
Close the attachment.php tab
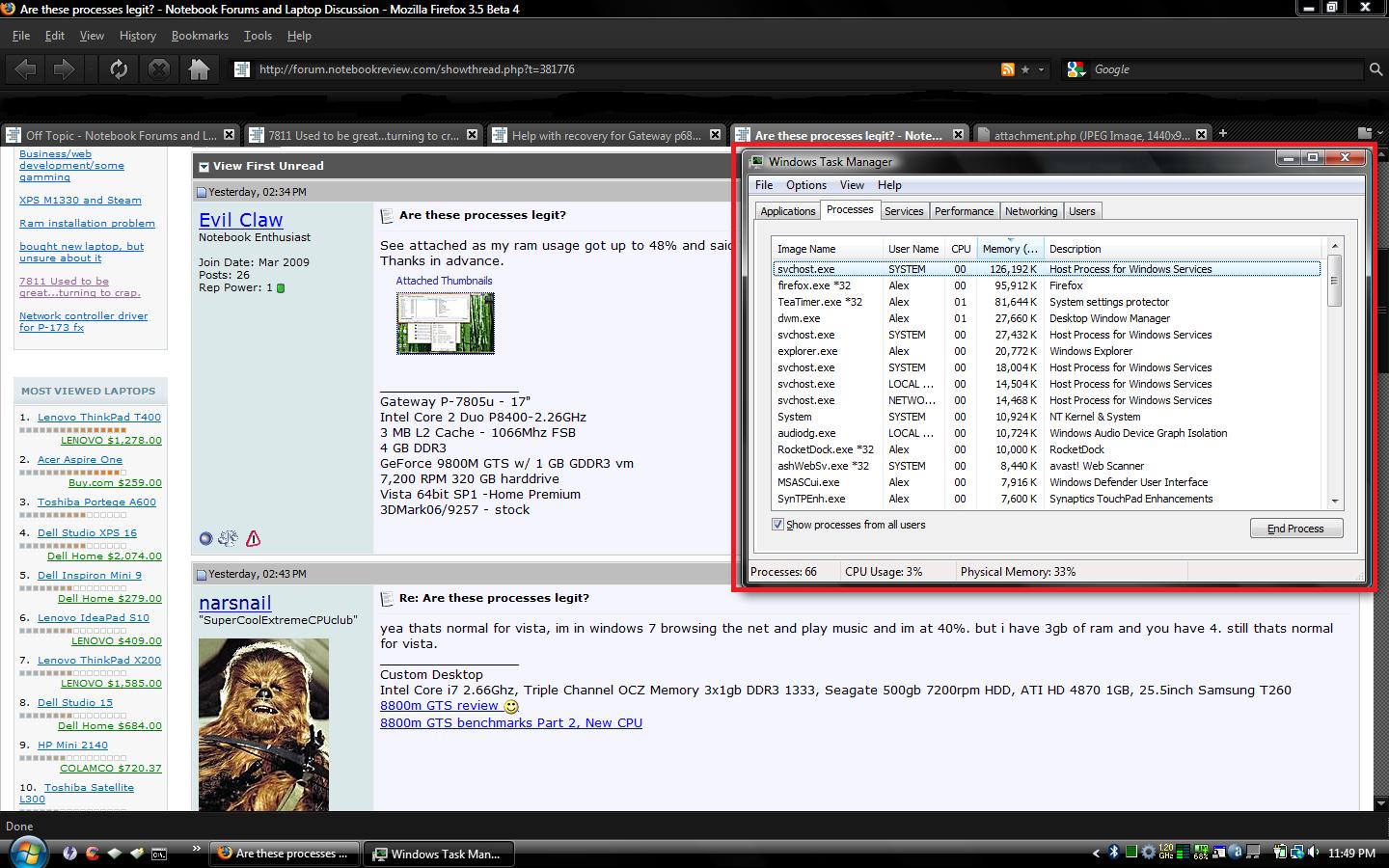(x=1201, y=135)
